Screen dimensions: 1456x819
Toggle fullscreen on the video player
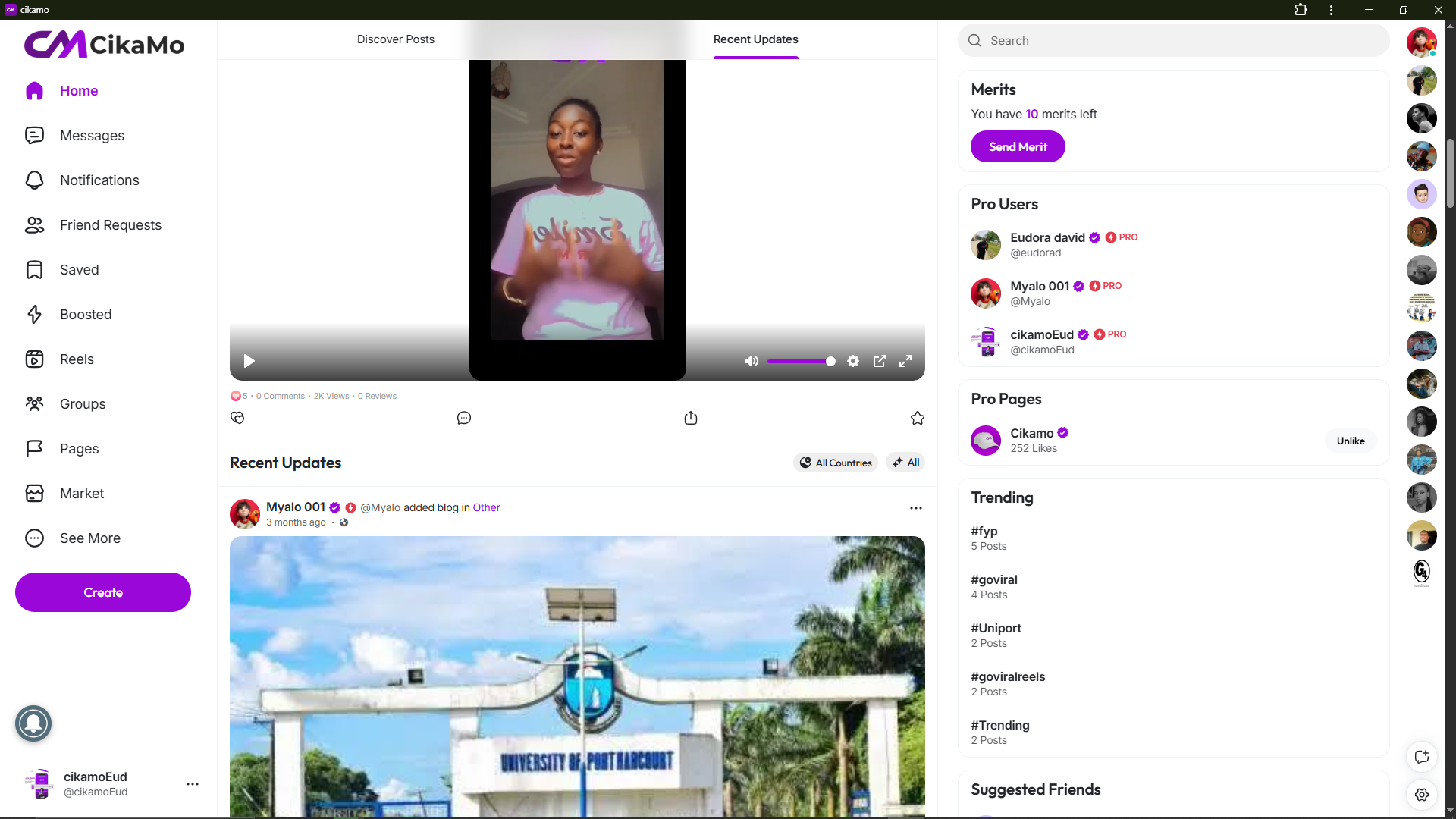(905, 361)
